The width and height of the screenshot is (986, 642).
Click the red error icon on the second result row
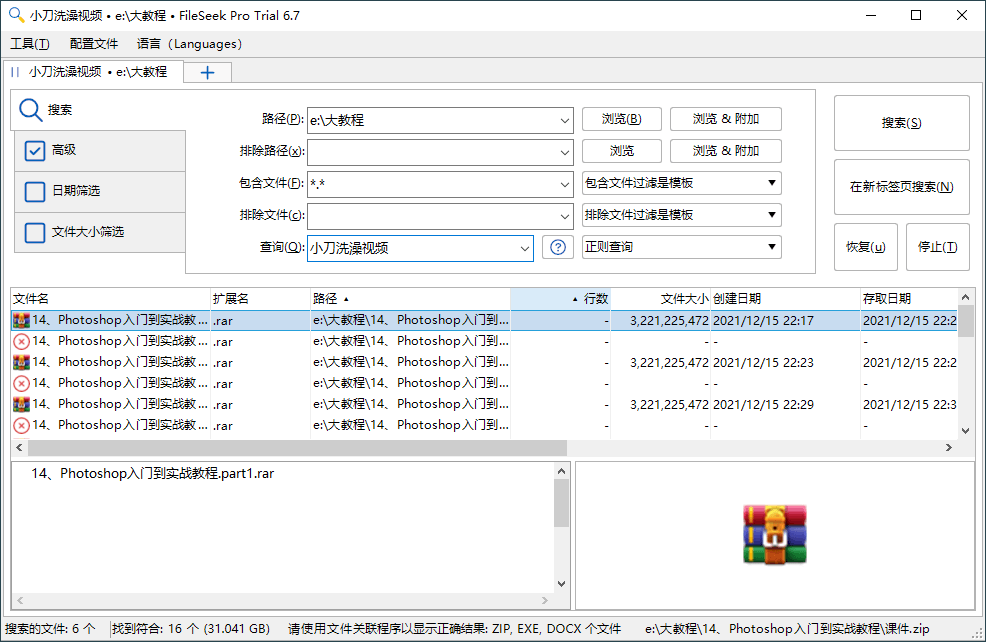coord(20,341)
